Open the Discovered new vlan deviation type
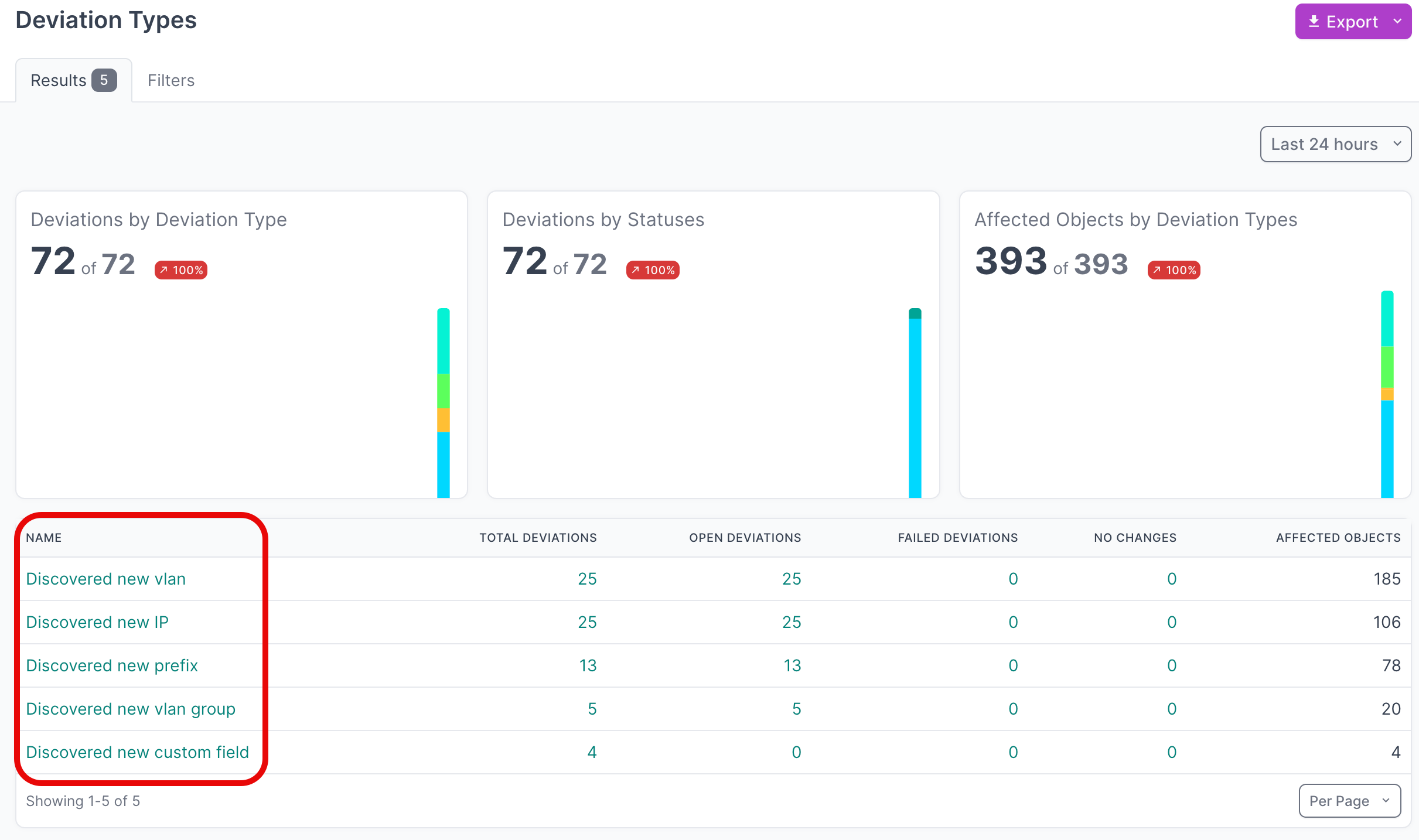Image resolution: width=1419 pixels, height=840 pixels. click(x=105, y=579)
